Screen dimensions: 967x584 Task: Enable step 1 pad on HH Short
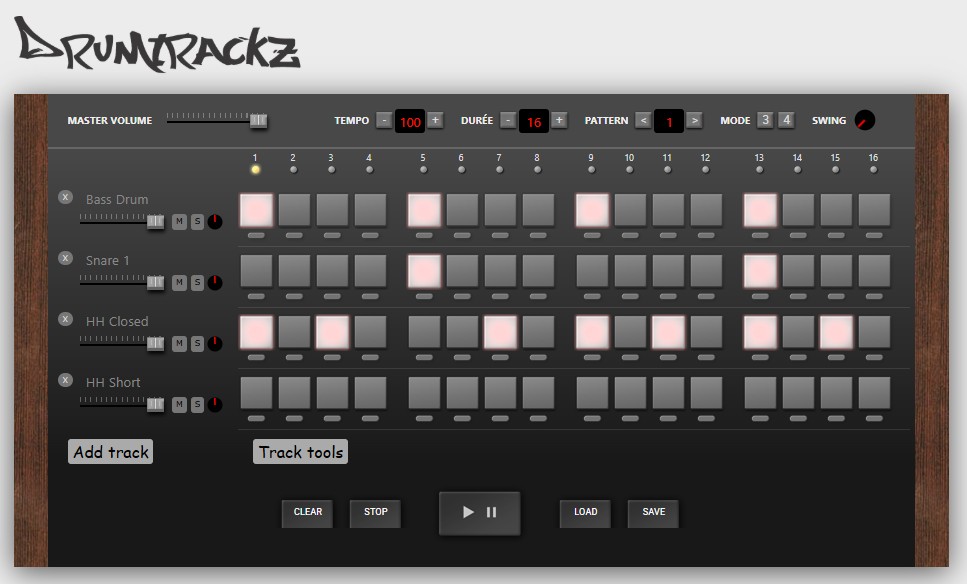(256, 393)
